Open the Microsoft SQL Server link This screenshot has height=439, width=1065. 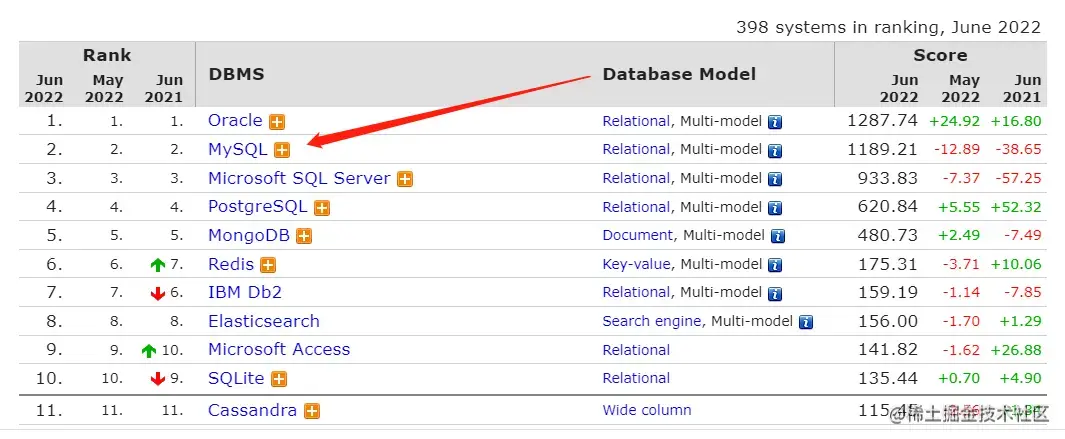point(300,178)
